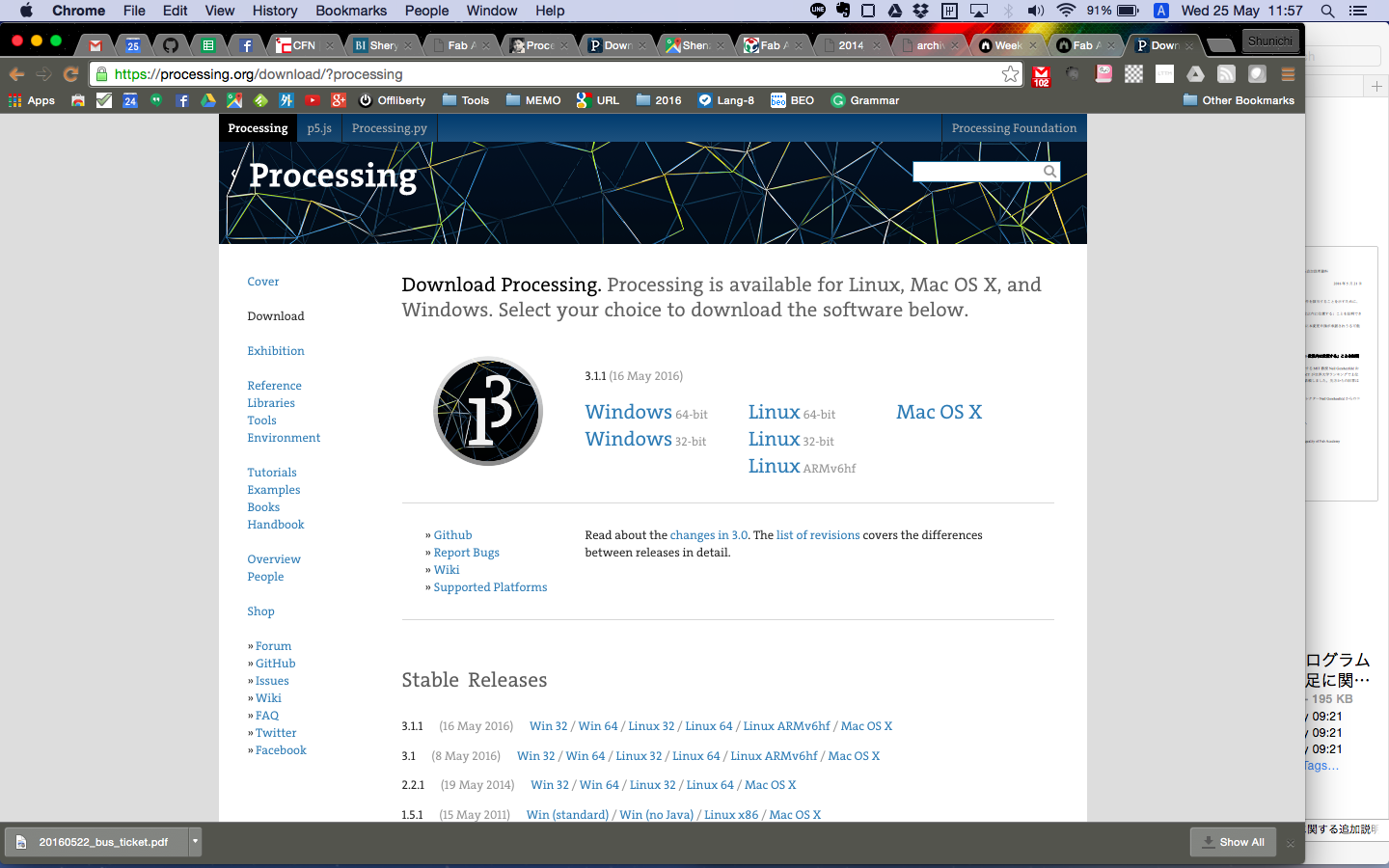Open the Apps bookmark shortcut
Image resolution: width=1389 pixels, height=868 pixels.
click(32, 100)
